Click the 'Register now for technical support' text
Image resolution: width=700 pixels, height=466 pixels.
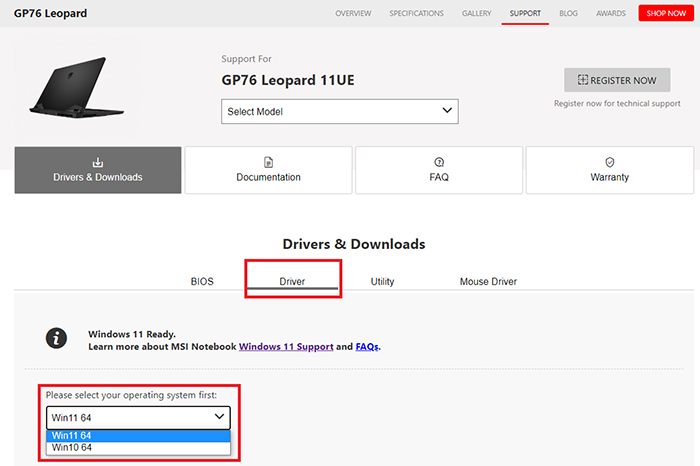pos(617,104)
